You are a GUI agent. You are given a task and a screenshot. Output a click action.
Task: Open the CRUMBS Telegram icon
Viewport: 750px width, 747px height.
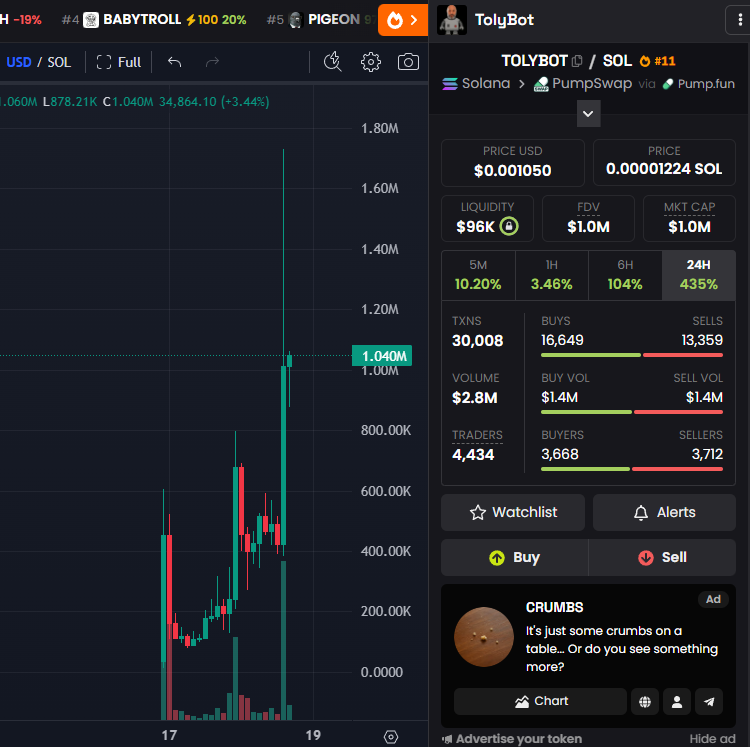[709, 702]
